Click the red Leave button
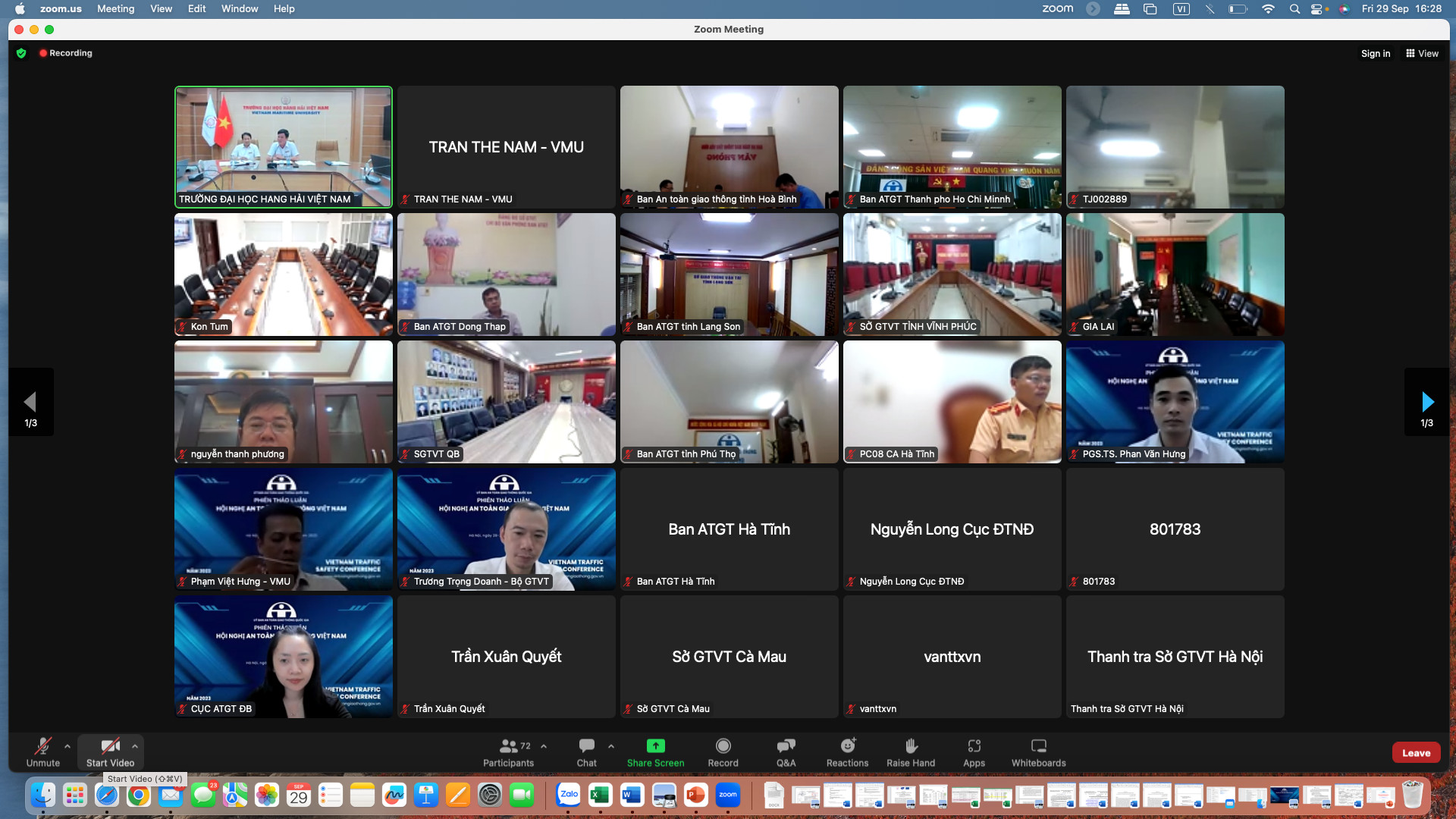Screen dimensions: 1456x819 (1415, 753)
